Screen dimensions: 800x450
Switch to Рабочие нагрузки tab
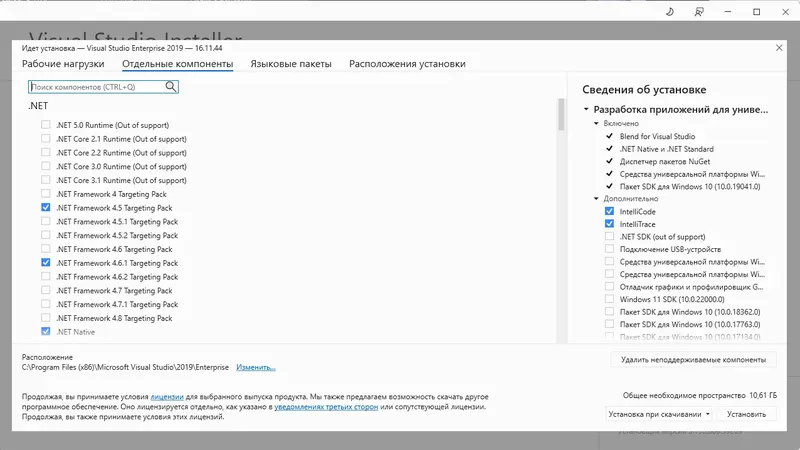pos(63,64)
